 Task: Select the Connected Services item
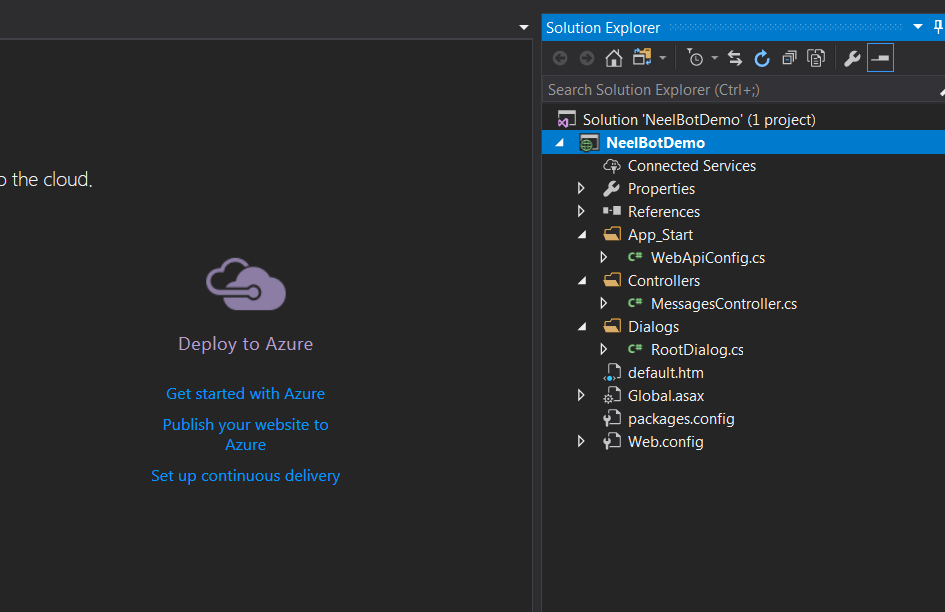tap(691, 166)
